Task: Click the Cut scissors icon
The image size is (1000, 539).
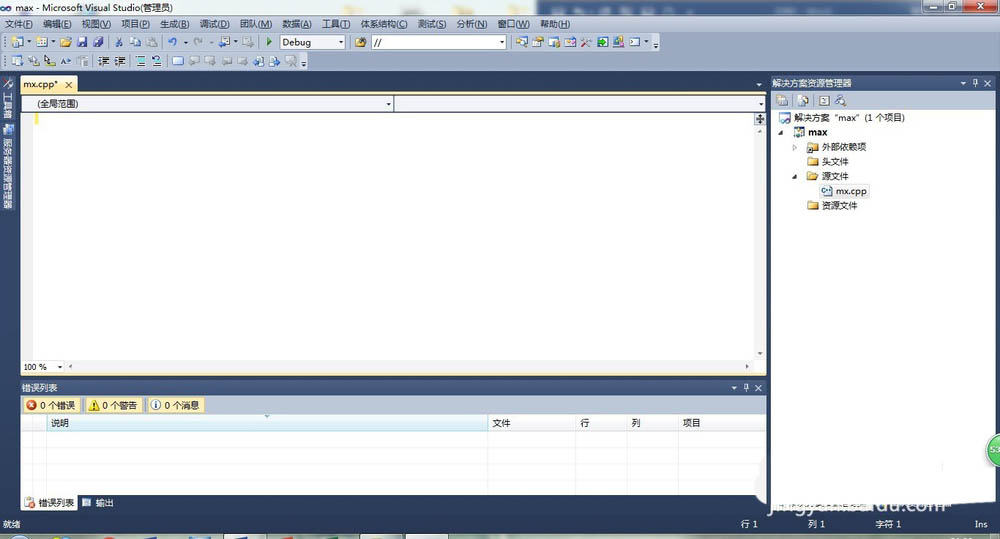Action: [x=119, y=42]
